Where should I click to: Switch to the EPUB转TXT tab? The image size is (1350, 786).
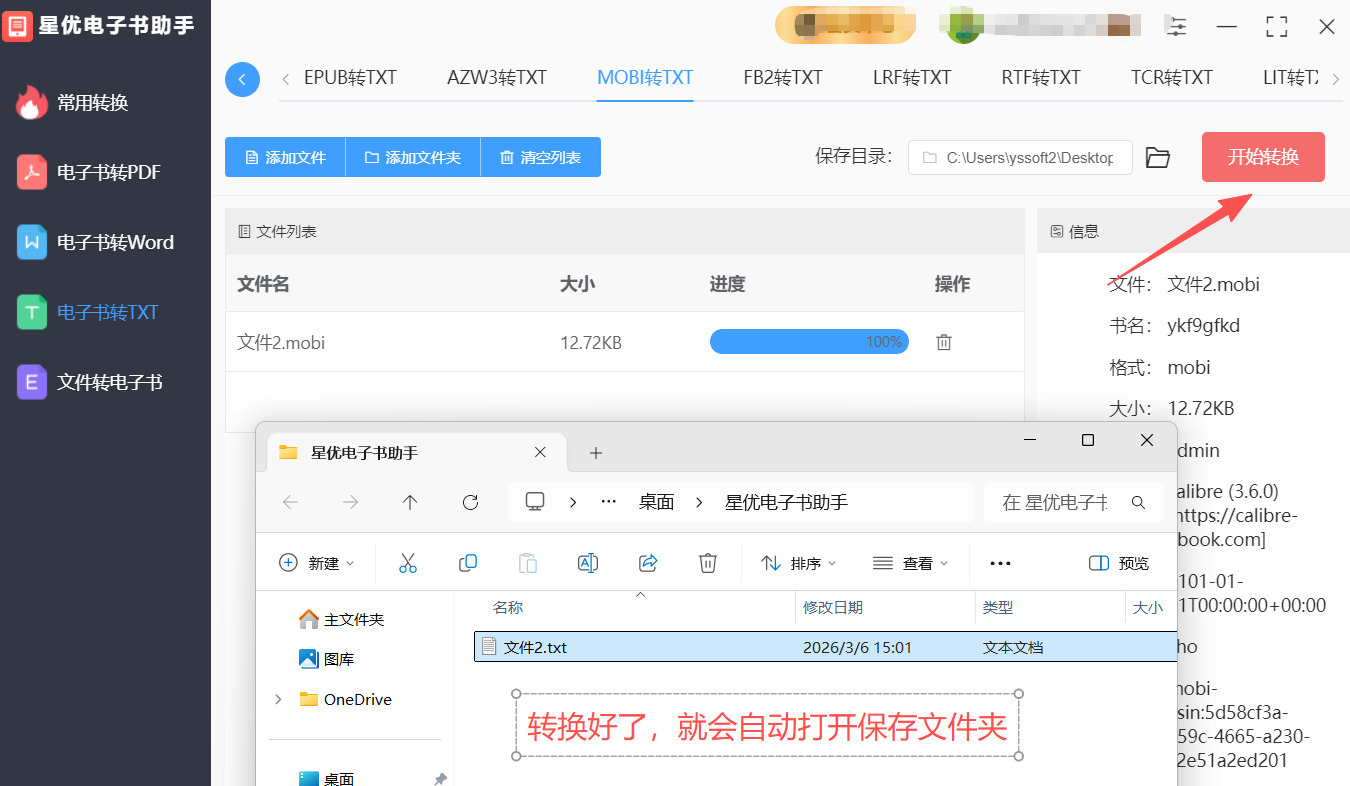[350, 77]
